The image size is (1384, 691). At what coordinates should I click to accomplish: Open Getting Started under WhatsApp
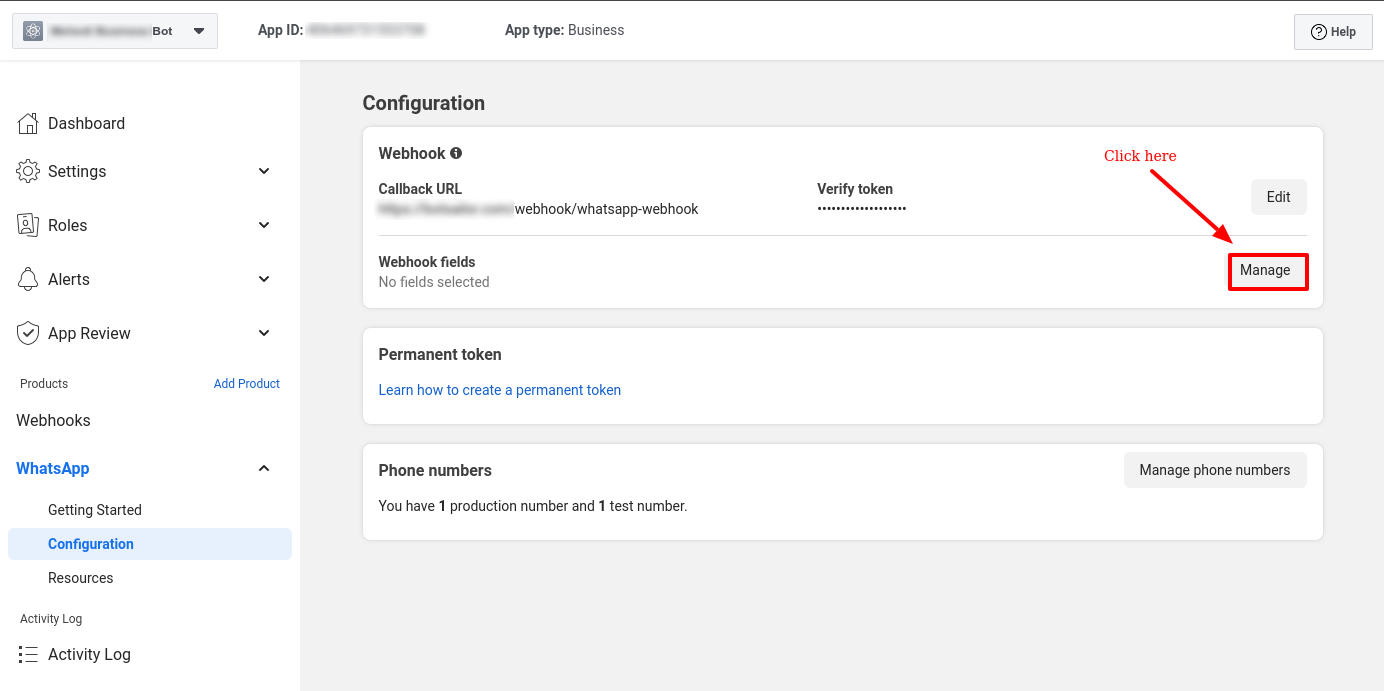[x=95, y=510]
